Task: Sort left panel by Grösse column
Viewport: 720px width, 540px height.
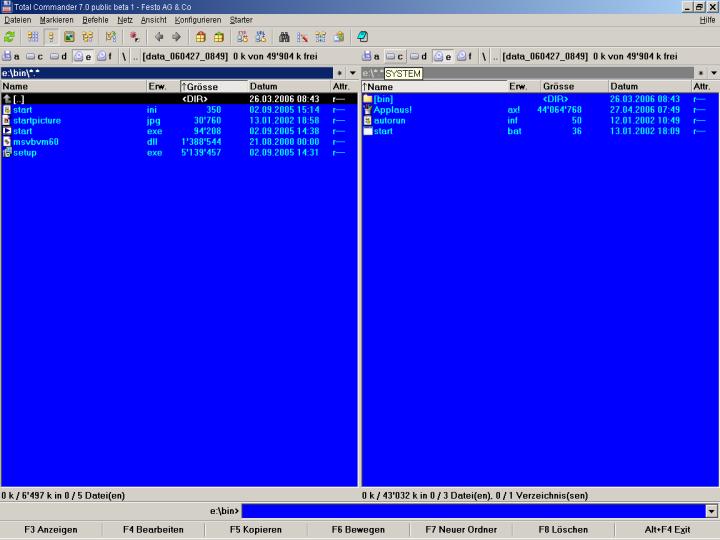Action: tap(214, 86)
